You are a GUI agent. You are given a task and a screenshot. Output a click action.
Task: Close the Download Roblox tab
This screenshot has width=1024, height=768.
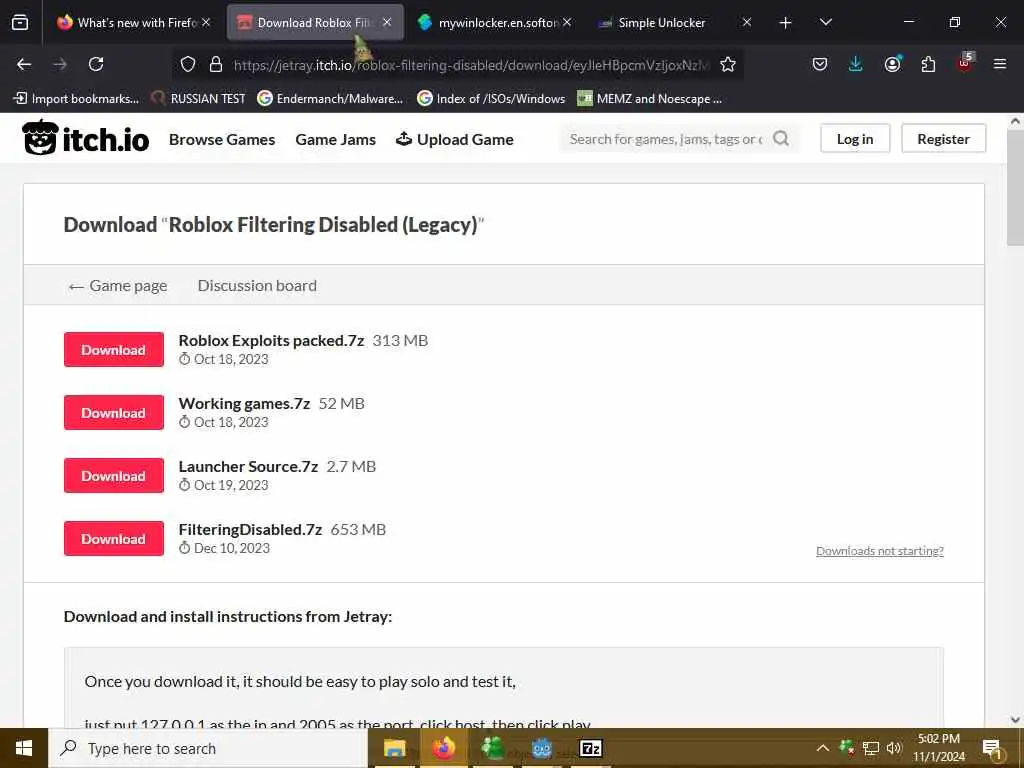pos(387,22)
